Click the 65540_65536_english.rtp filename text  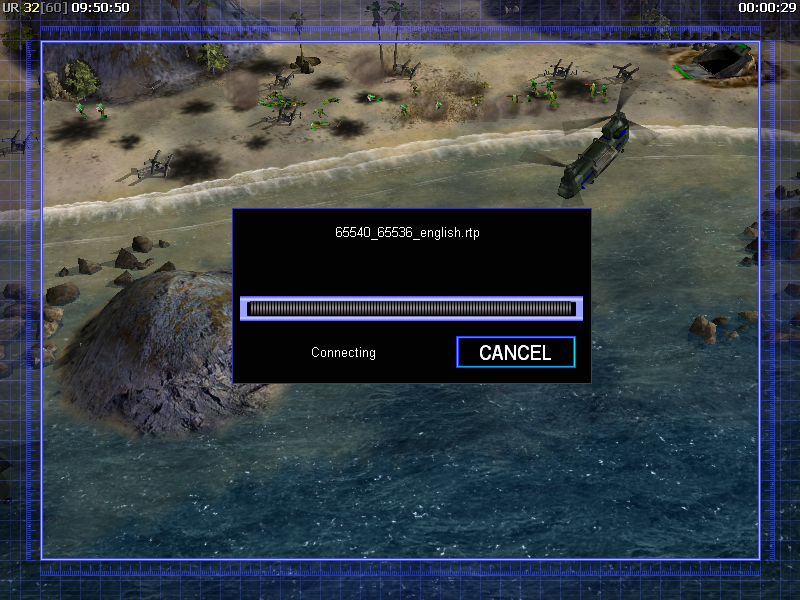point(407,233)
